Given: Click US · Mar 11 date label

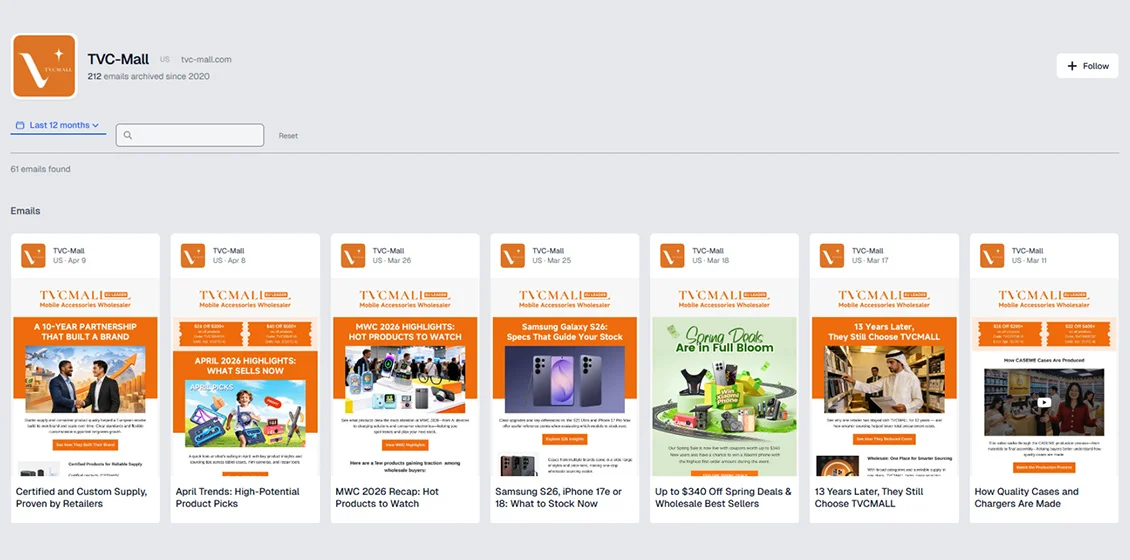Looking at the screenshot, I should coord(1031,260).
